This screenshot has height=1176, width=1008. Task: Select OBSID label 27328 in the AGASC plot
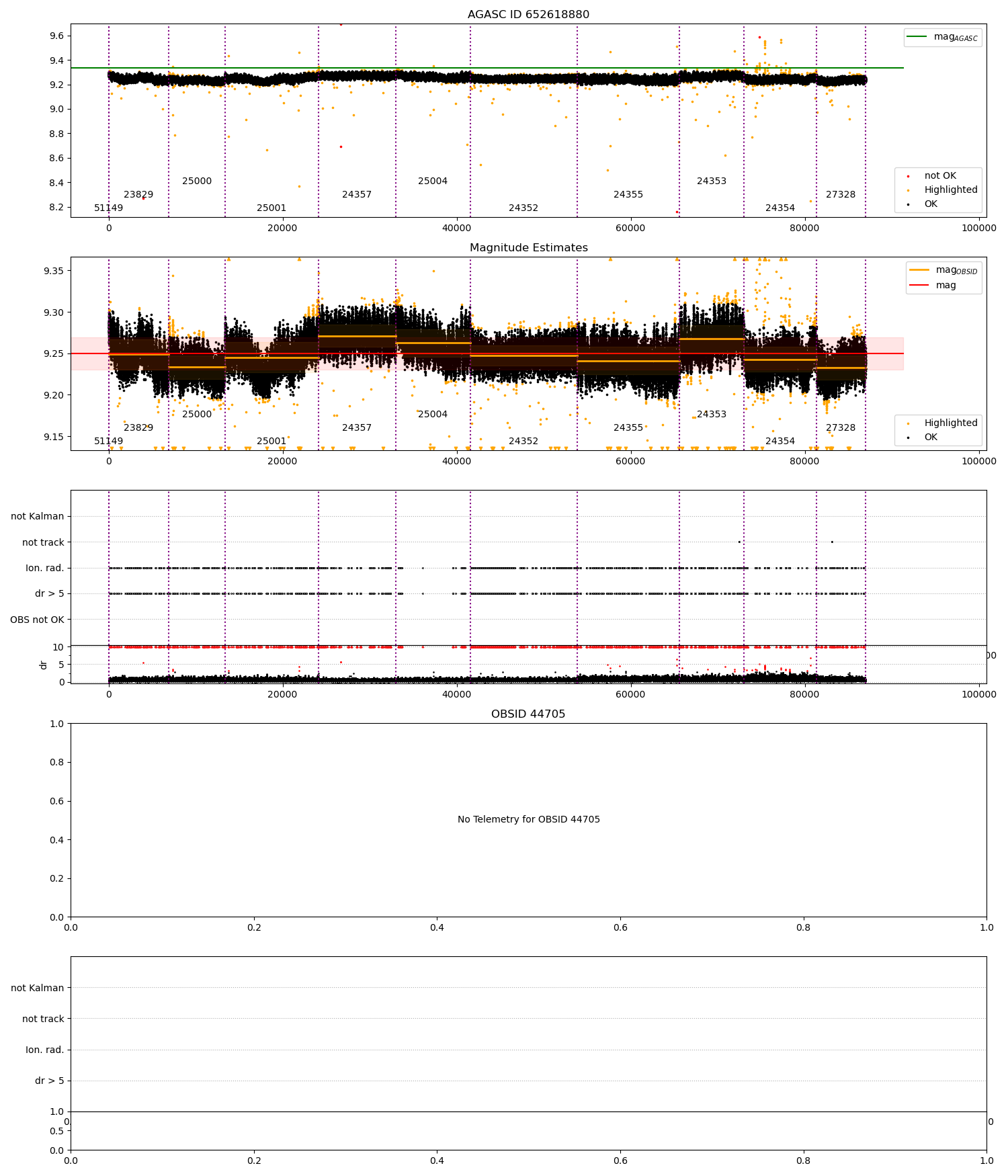coord(841,195)
